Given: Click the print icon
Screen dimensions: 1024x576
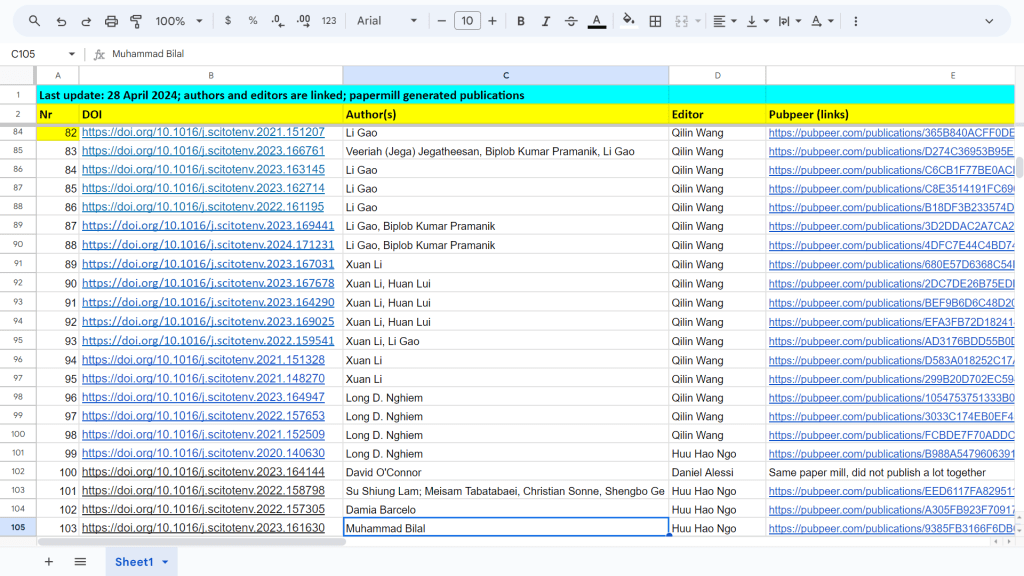Looking at the screenshot, I should [x=111, y=21].
